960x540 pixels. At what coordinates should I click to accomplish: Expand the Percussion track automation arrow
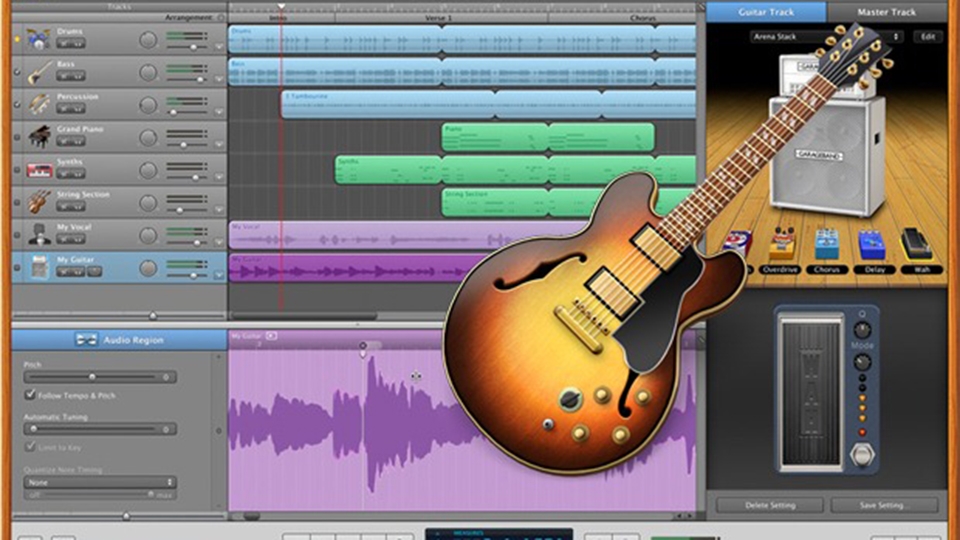pos(219,112)
